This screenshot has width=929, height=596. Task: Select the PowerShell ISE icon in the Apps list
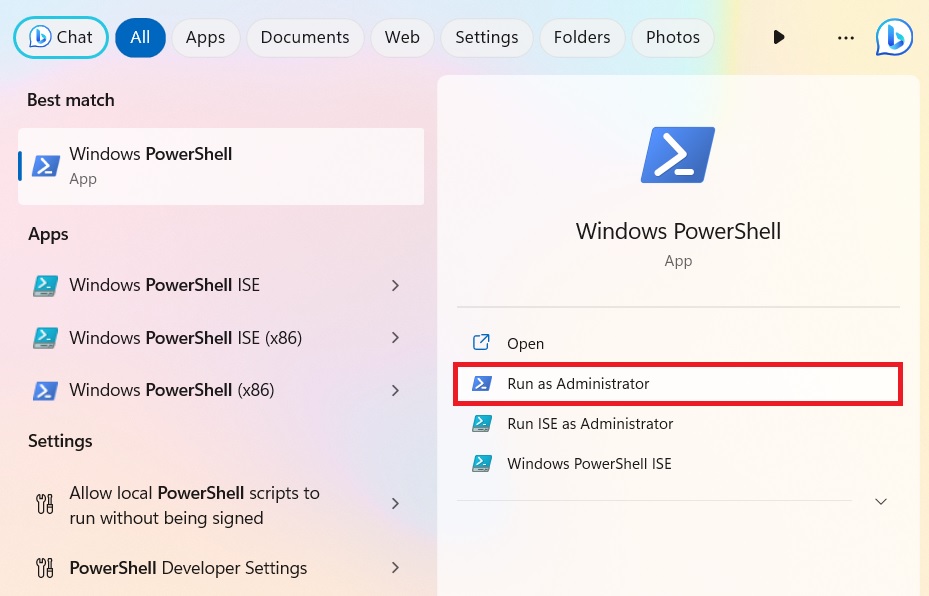pos(45,285)
